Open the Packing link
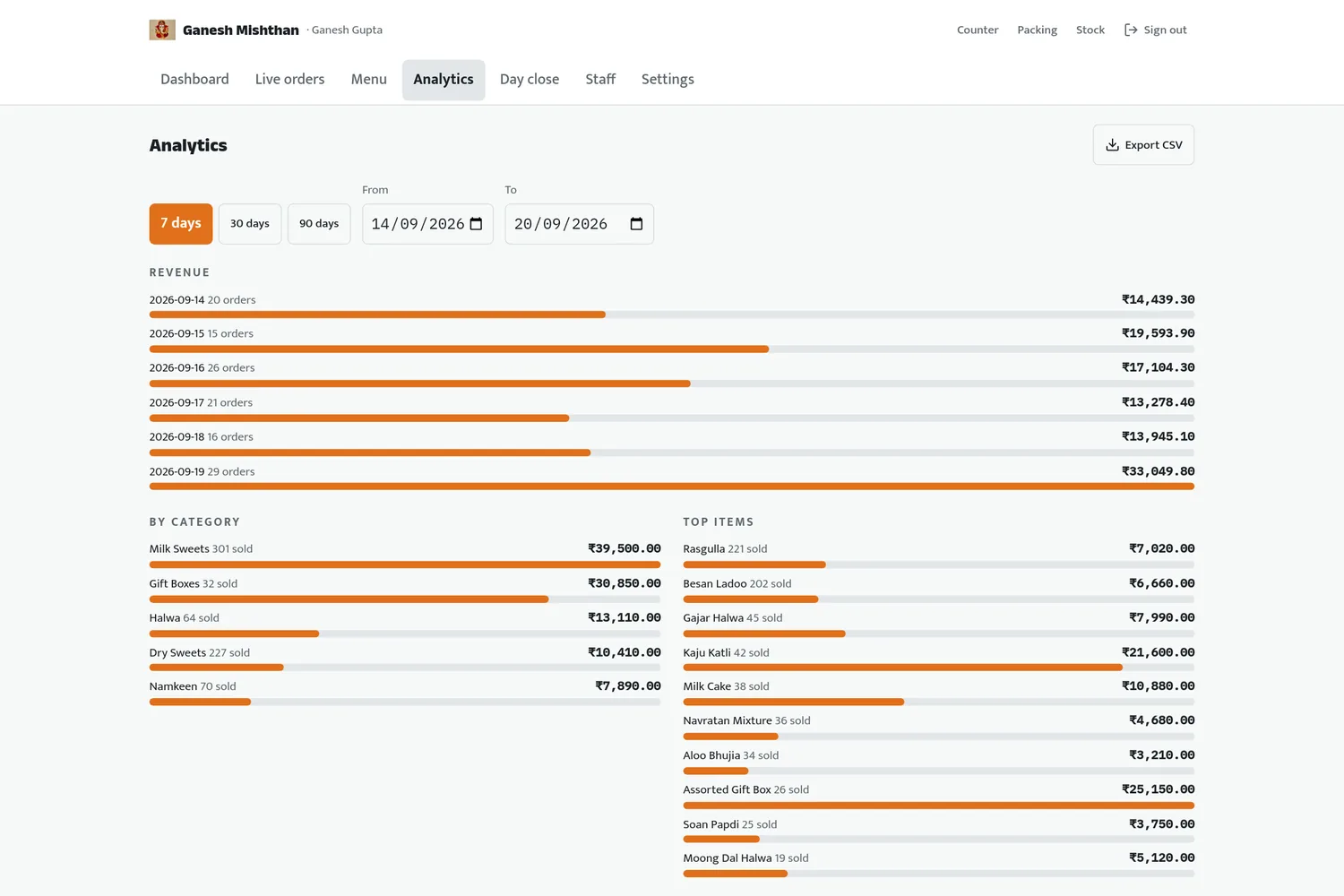1344x896 pixels. pyautogui.click(x=1037, y=30)
